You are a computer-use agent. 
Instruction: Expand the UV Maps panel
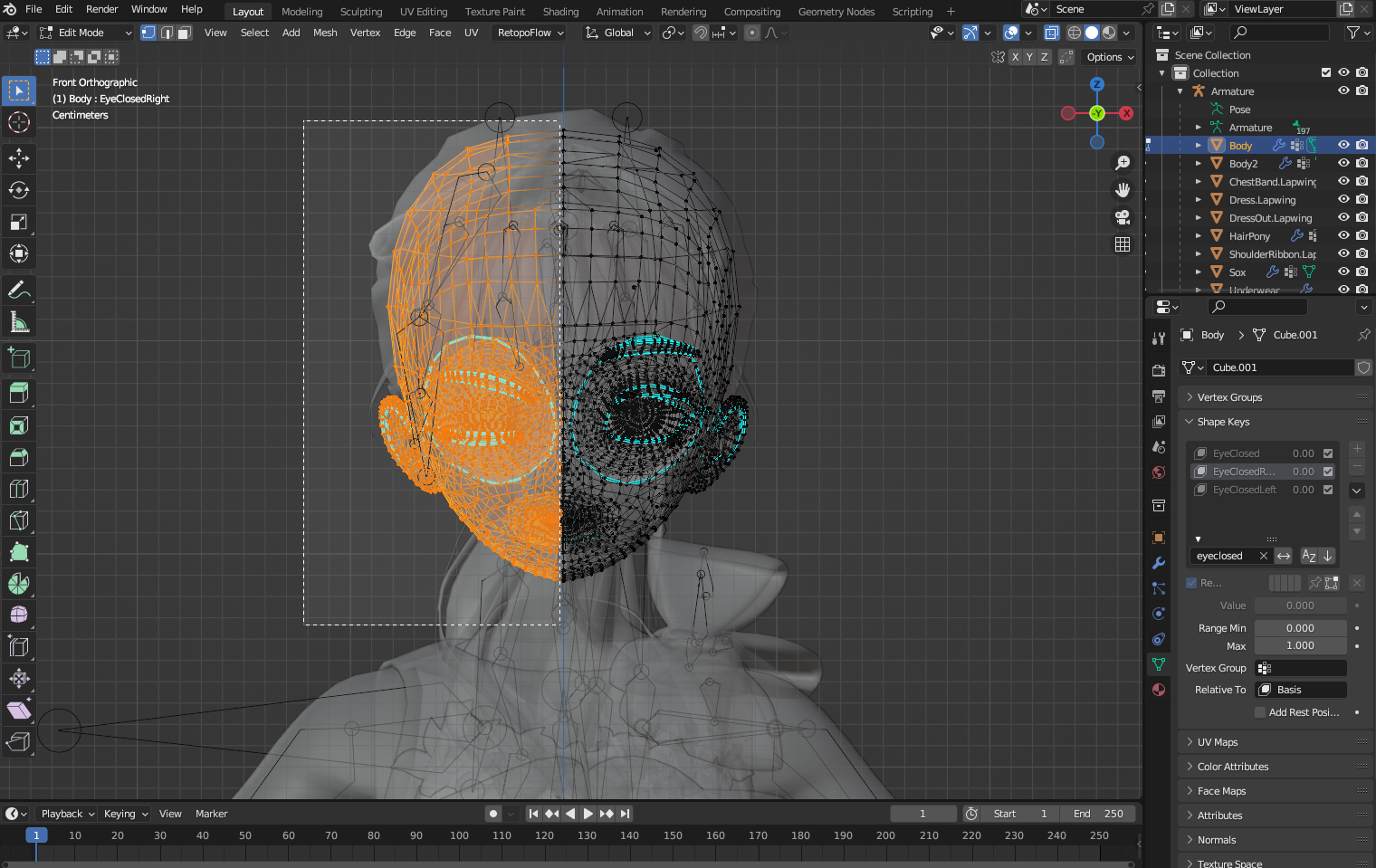coord(1217,742)
